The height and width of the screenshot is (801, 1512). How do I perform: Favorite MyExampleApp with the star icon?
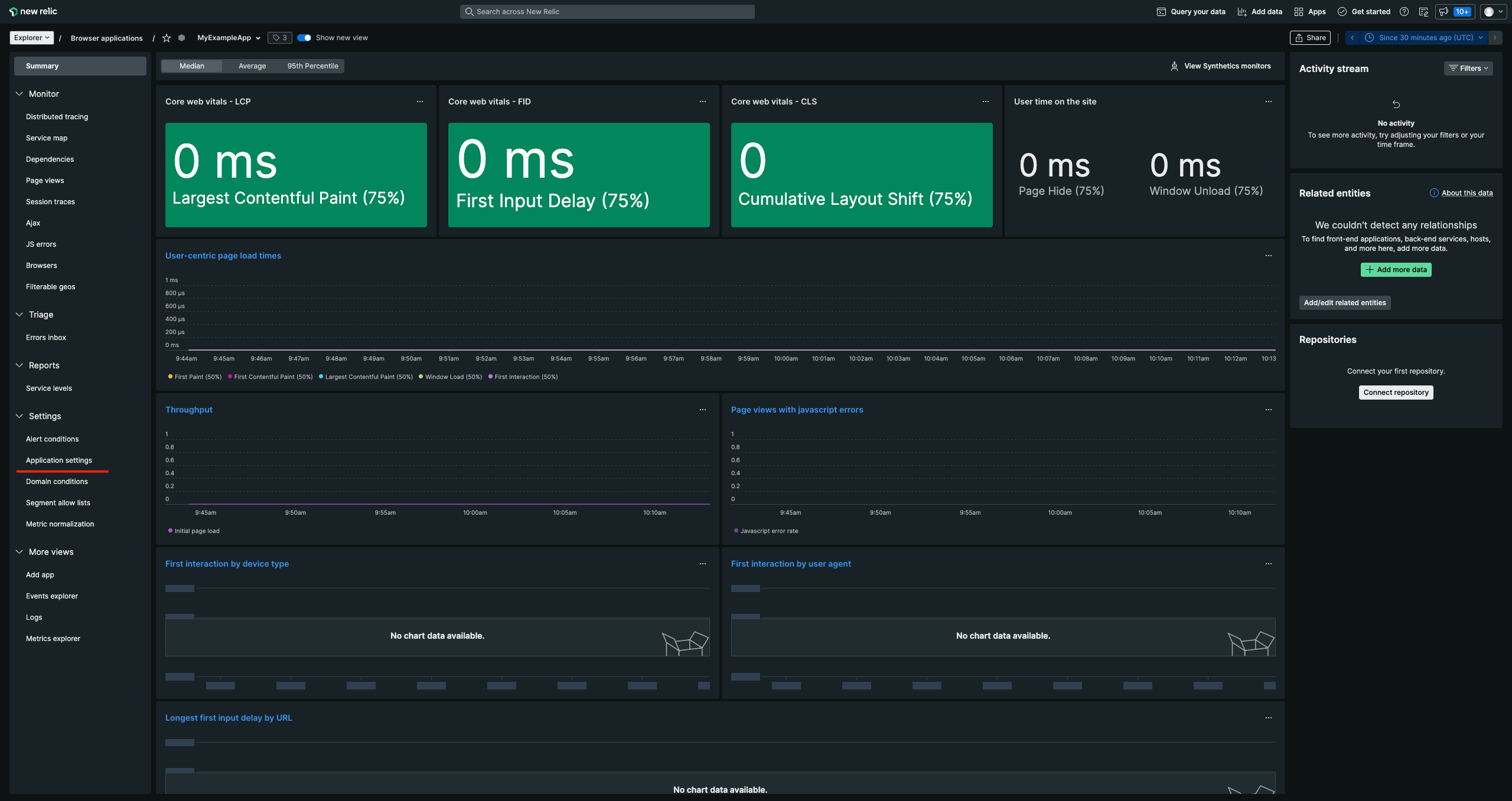coord(167,38)
